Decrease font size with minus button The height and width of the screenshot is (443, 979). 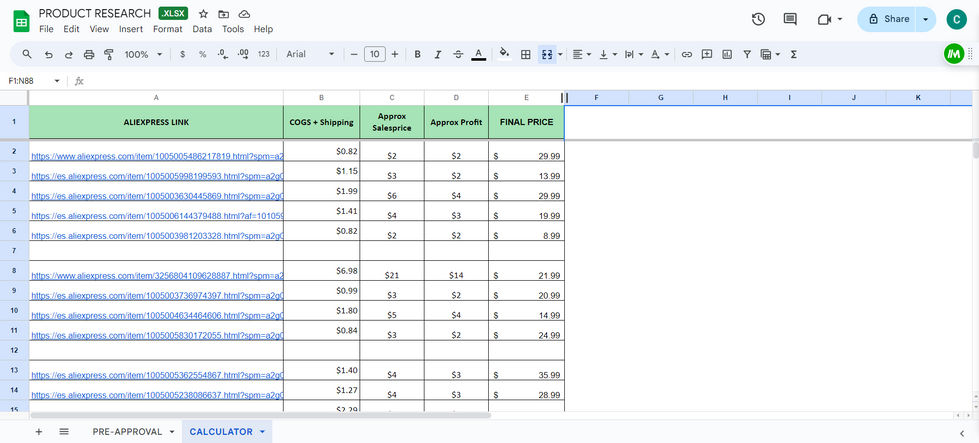click(x=354, y=54)
